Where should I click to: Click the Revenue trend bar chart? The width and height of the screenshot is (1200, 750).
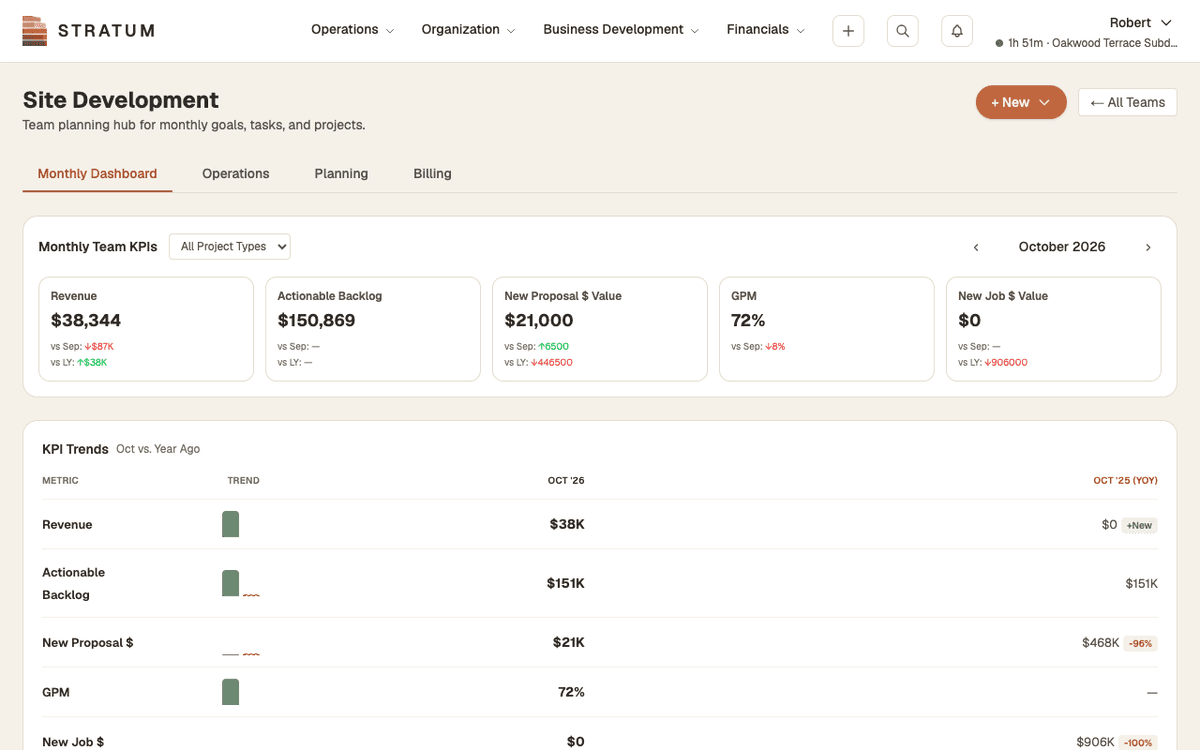tap(231, 524)
